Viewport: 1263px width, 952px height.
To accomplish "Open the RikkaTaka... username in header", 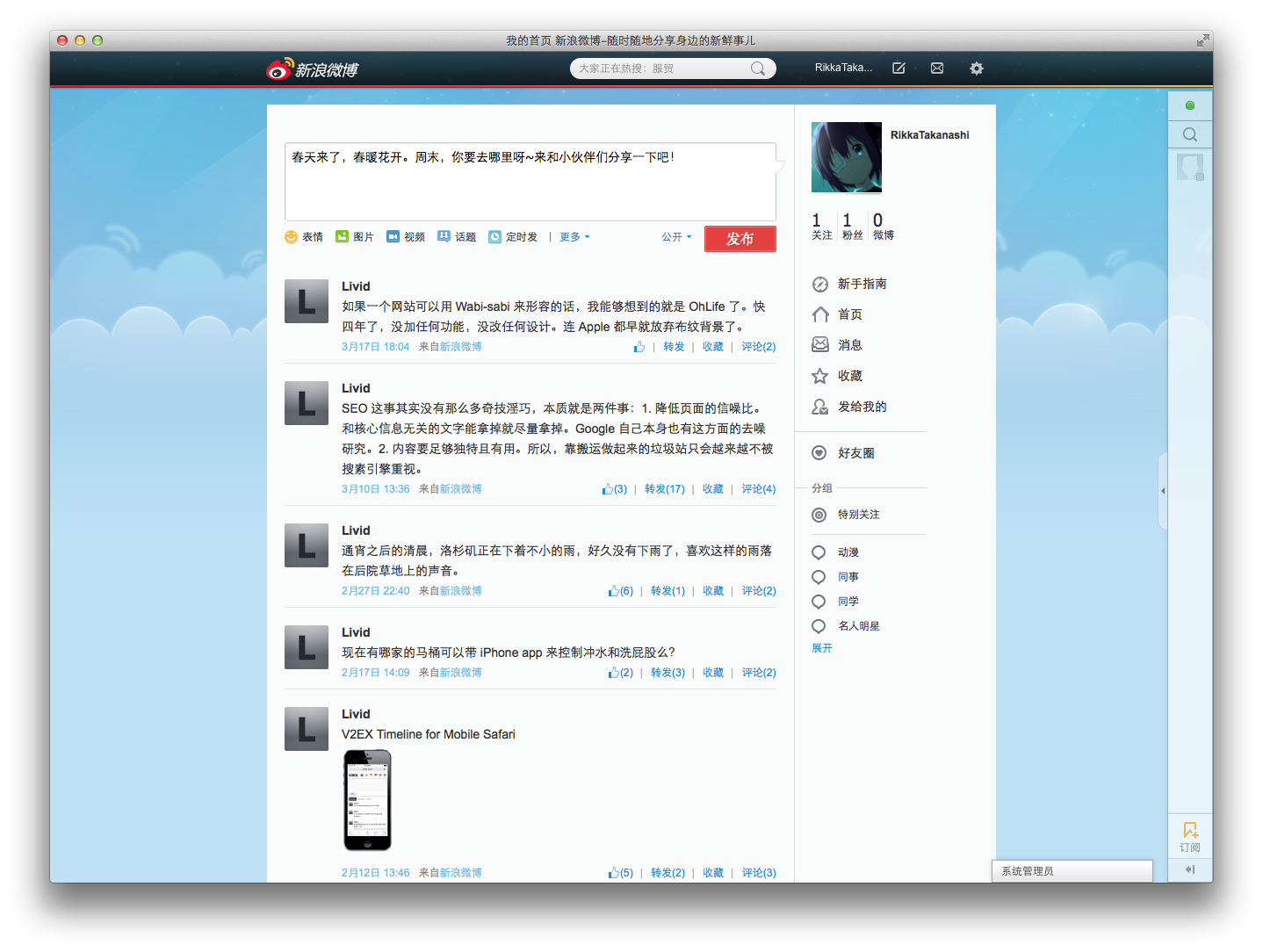I will 843,68.
